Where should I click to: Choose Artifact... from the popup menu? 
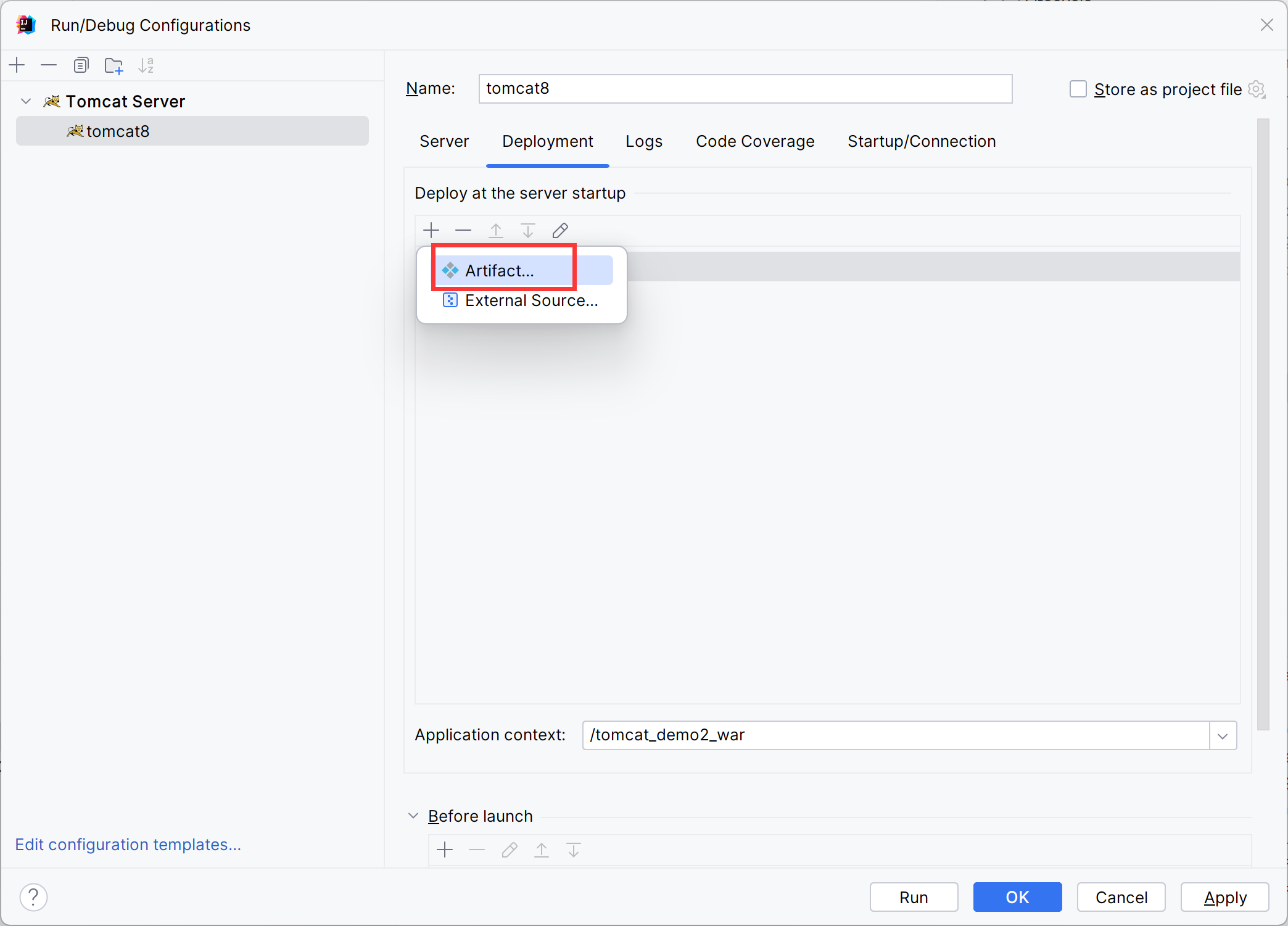pos(500,271)
